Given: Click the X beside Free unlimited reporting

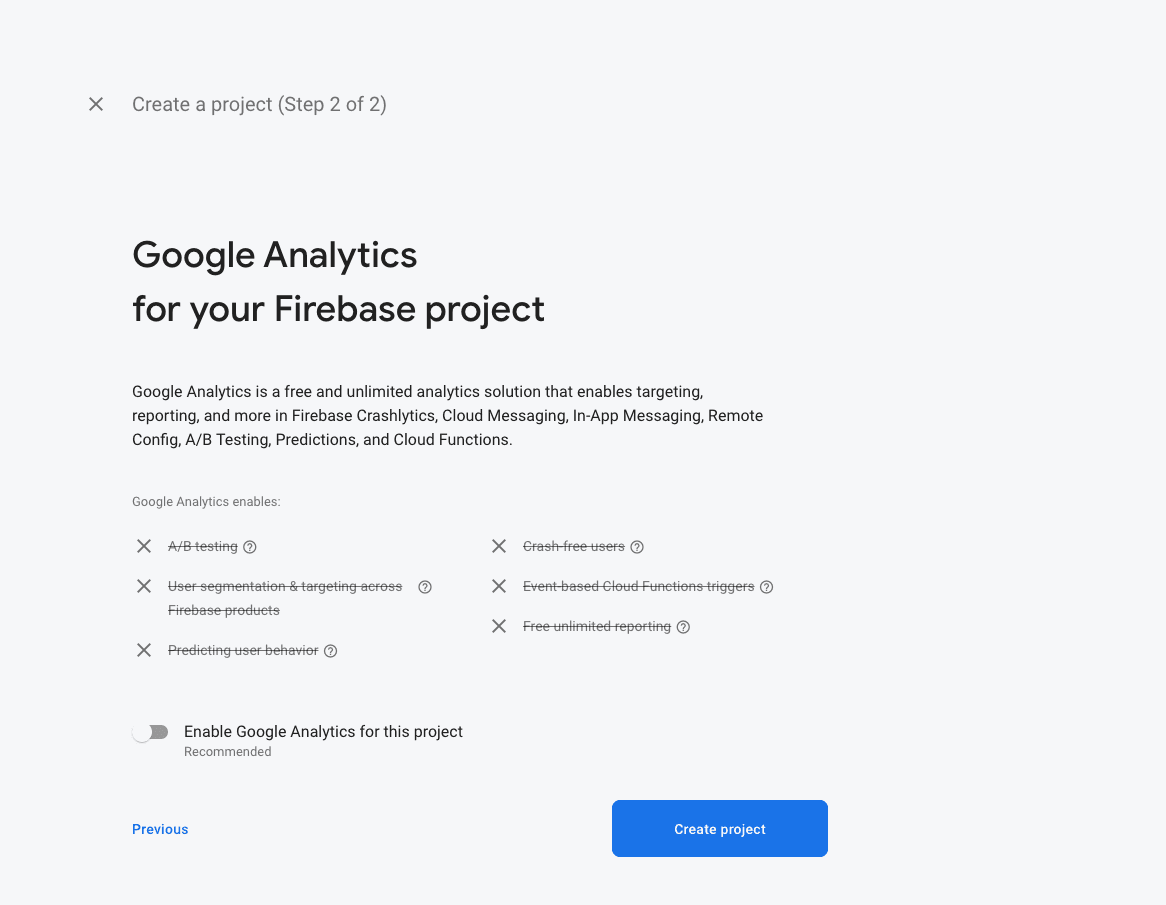Looking at the screenshot, I should coord(499,626).
